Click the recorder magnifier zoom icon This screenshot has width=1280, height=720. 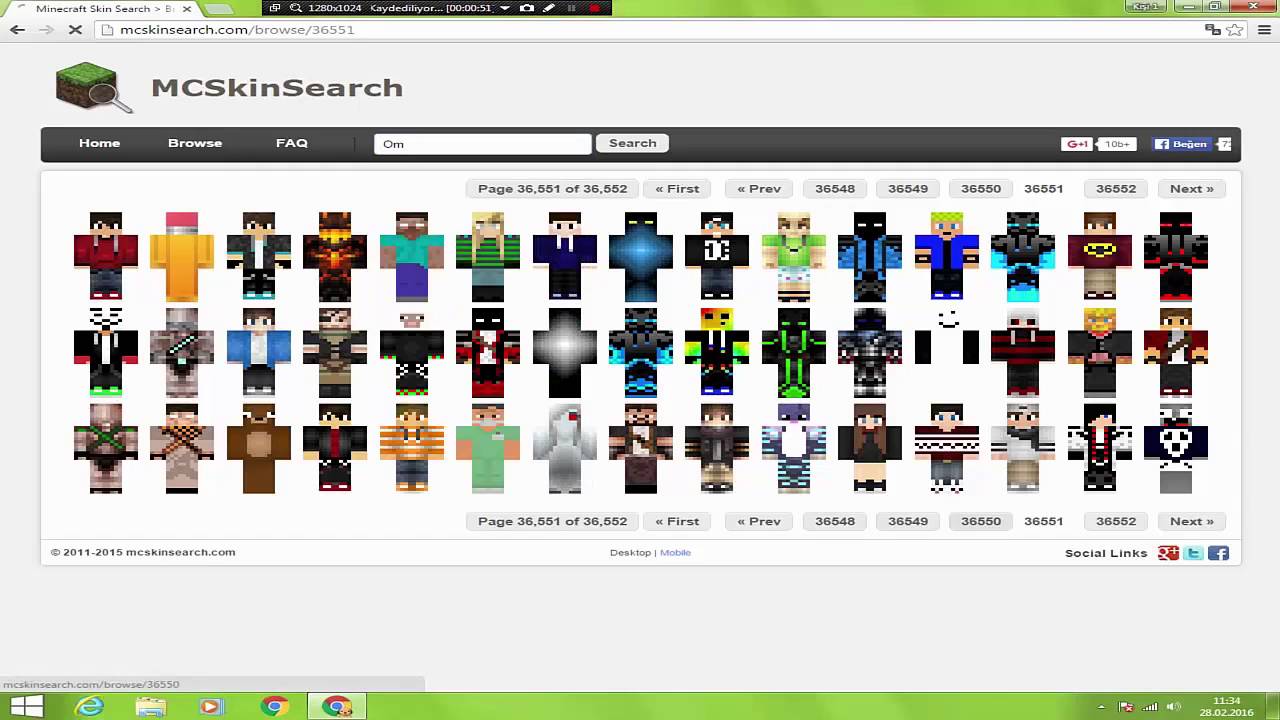point(296,7)
